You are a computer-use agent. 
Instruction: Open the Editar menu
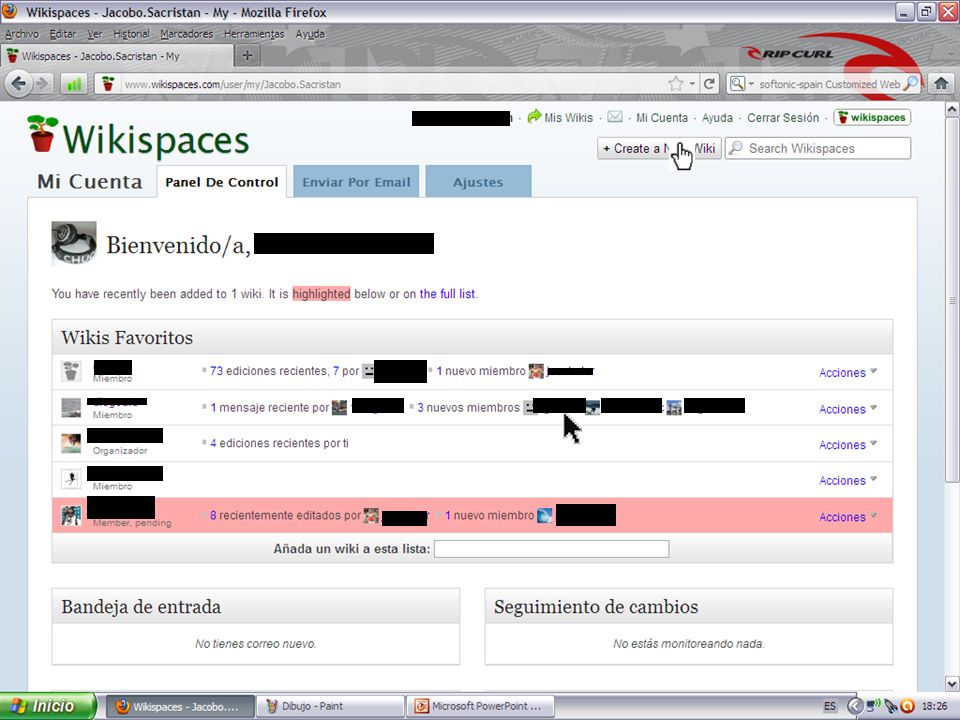[63, 34]
